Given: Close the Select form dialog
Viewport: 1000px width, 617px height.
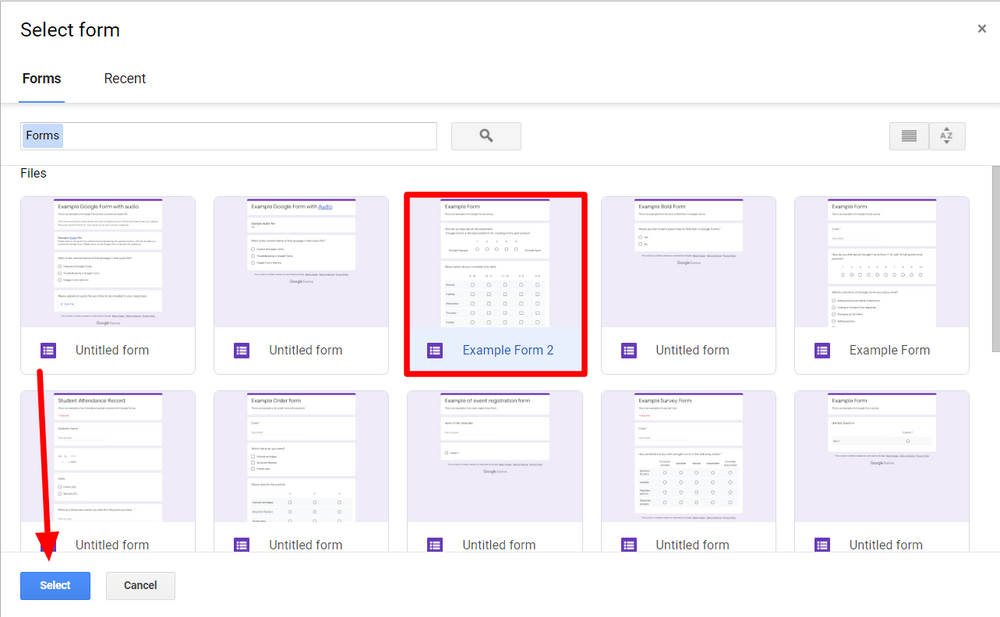Looking at the screenshot, I should pyautogui.click(x=981, y=28).
